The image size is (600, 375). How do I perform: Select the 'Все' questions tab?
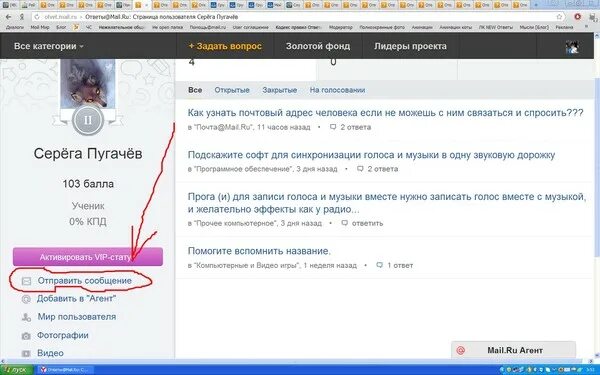click(195, 90)
